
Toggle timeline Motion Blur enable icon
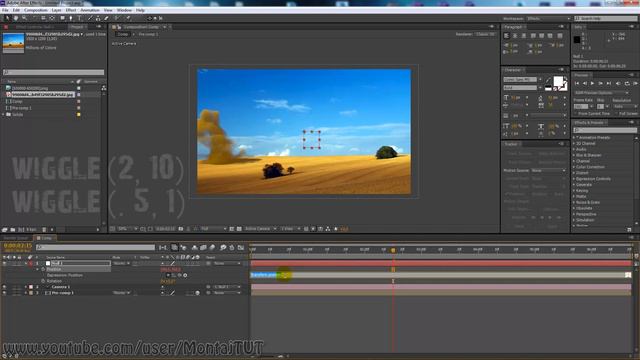212,247
